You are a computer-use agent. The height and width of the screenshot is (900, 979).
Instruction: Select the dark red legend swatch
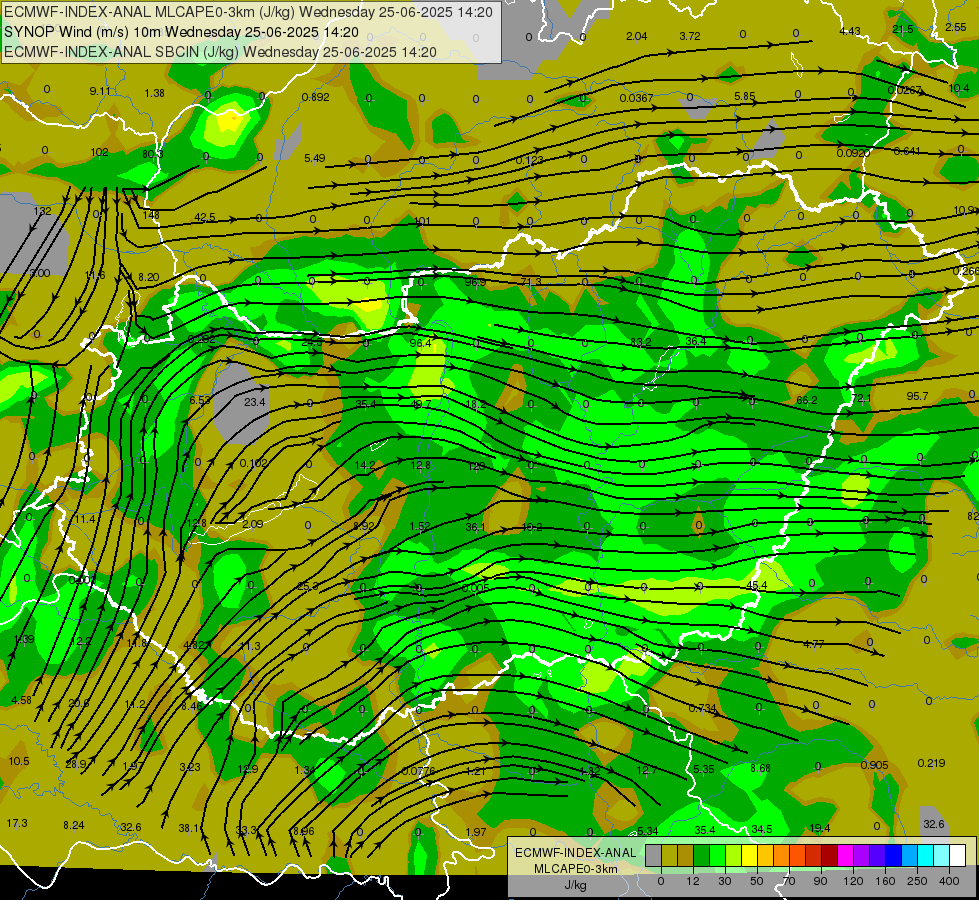pos(830,856)
